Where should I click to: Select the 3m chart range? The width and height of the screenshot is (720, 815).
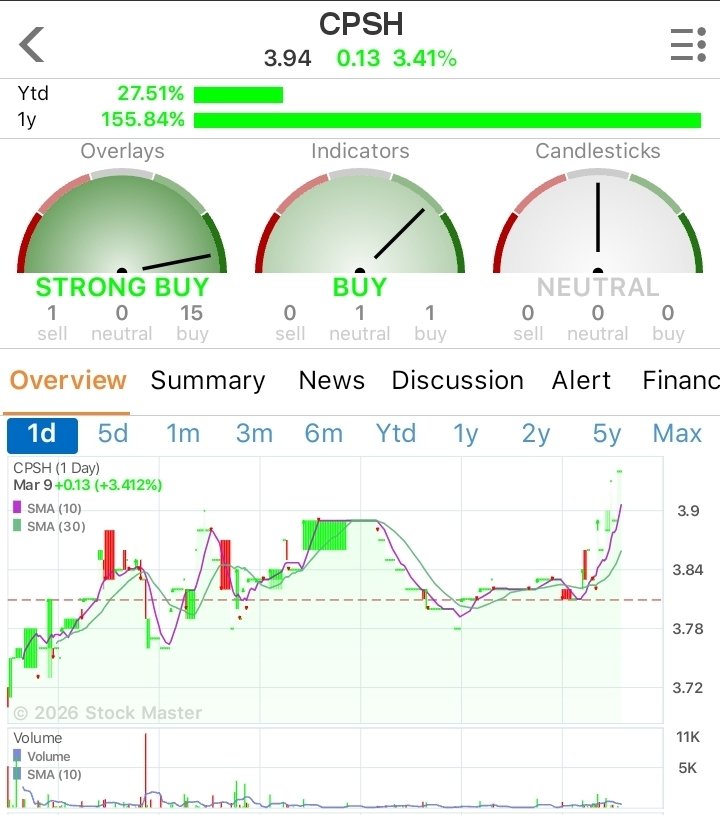(254, 433)
